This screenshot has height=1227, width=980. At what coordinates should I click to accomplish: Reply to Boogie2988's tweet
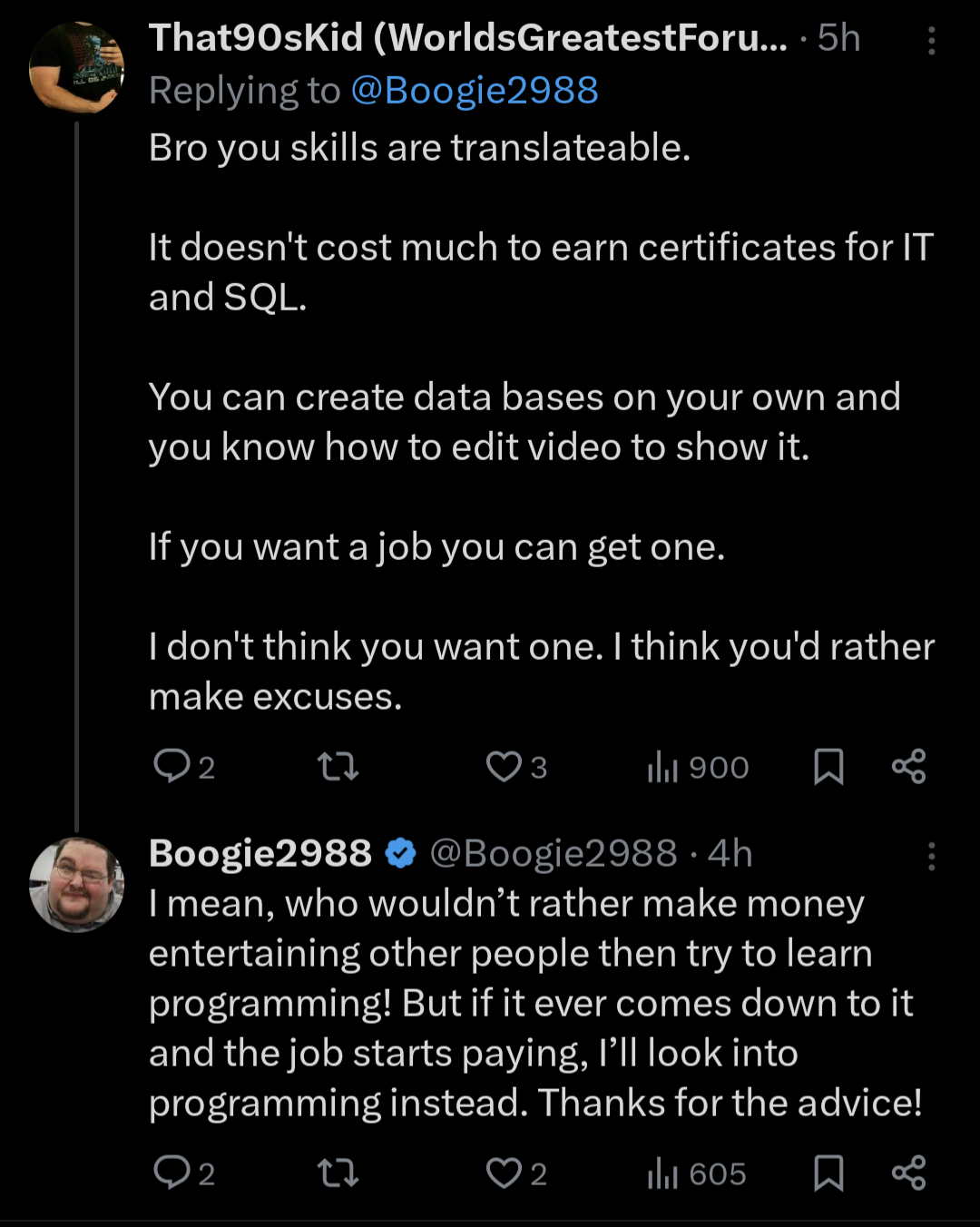[176, 1173]
